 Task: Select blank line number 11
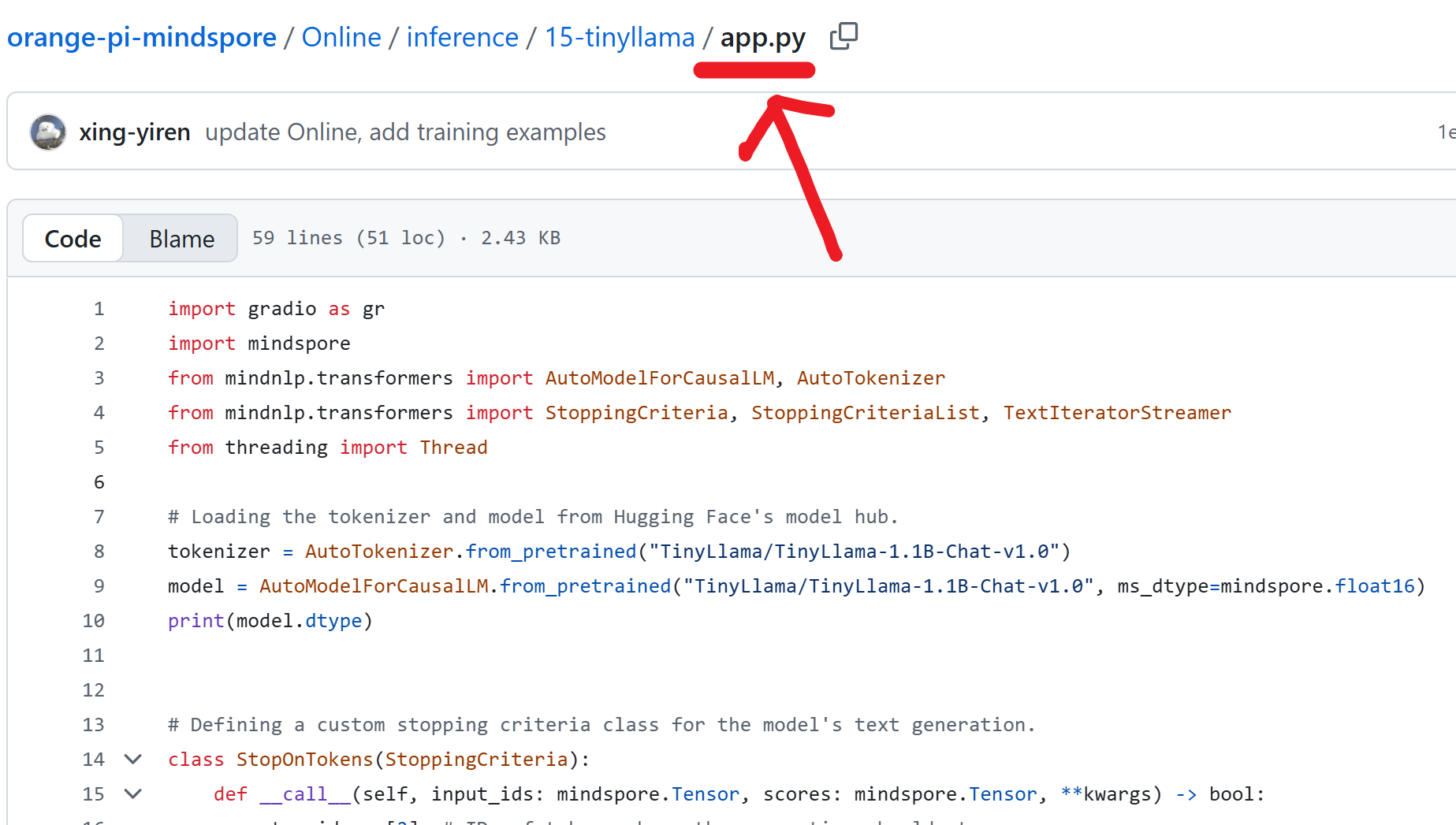pos(94,656)
